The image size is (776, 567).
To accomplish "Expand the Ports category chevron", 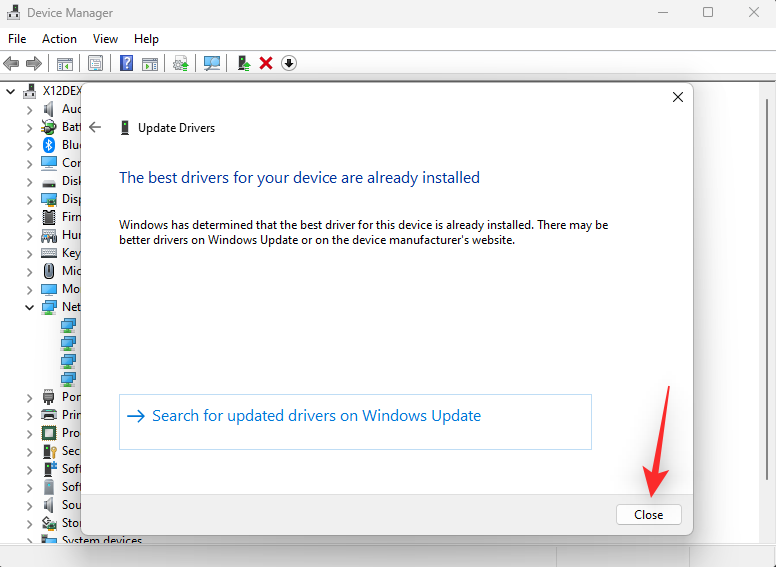I will click(x=29, y=397).
